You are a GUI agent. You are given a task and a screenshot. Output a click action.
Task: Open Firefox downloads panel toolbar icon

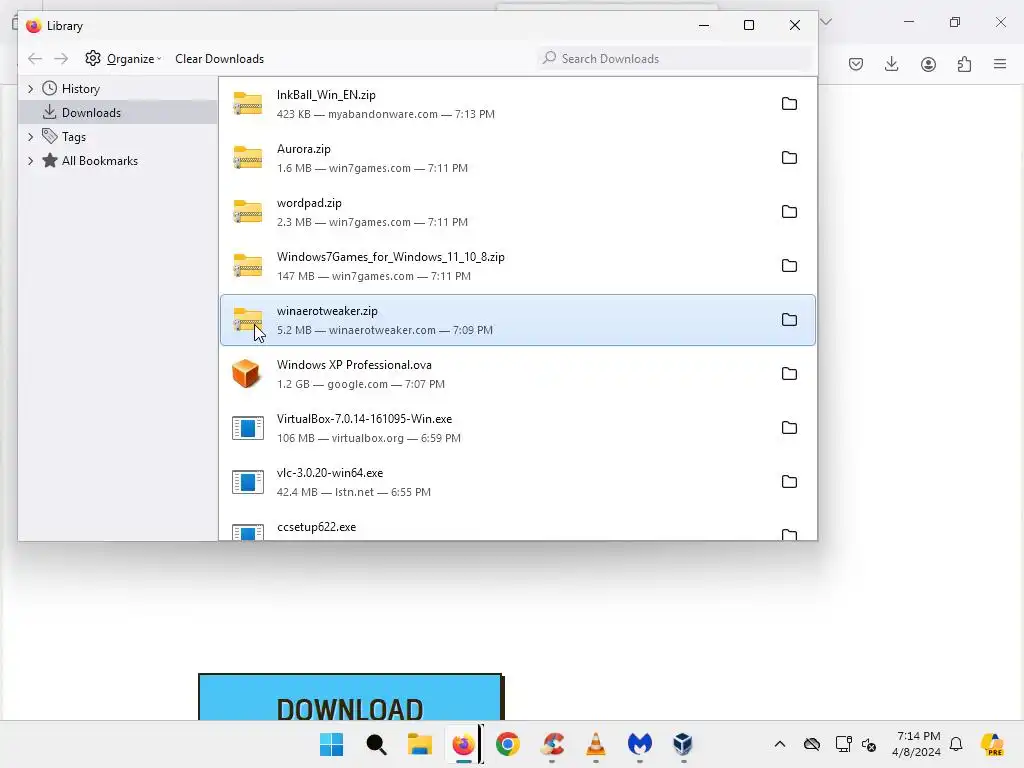click(891, 64)
